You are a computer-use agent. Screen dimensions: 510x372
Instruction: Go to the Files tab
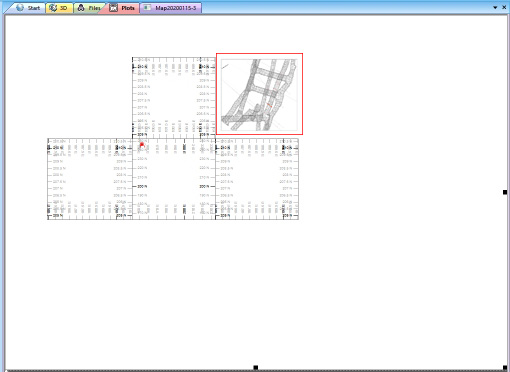[x=89, y=8]
